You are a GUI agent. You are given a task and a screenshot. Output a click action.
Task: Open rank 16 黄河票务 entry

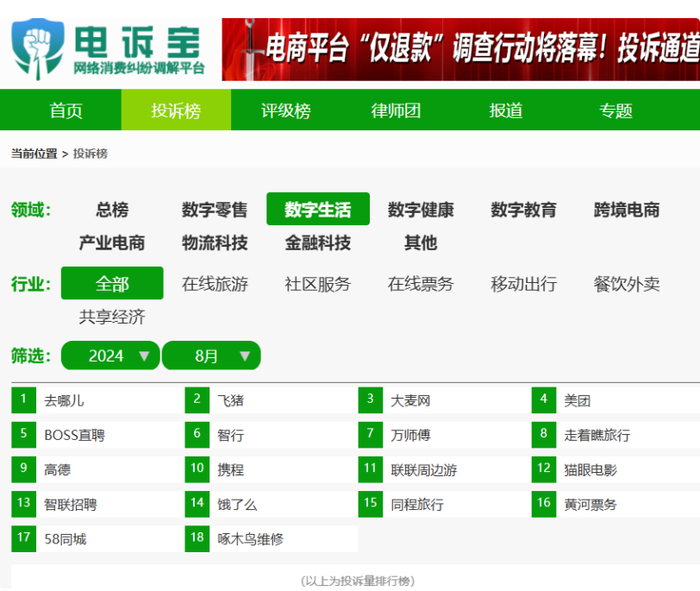[616, 504]
